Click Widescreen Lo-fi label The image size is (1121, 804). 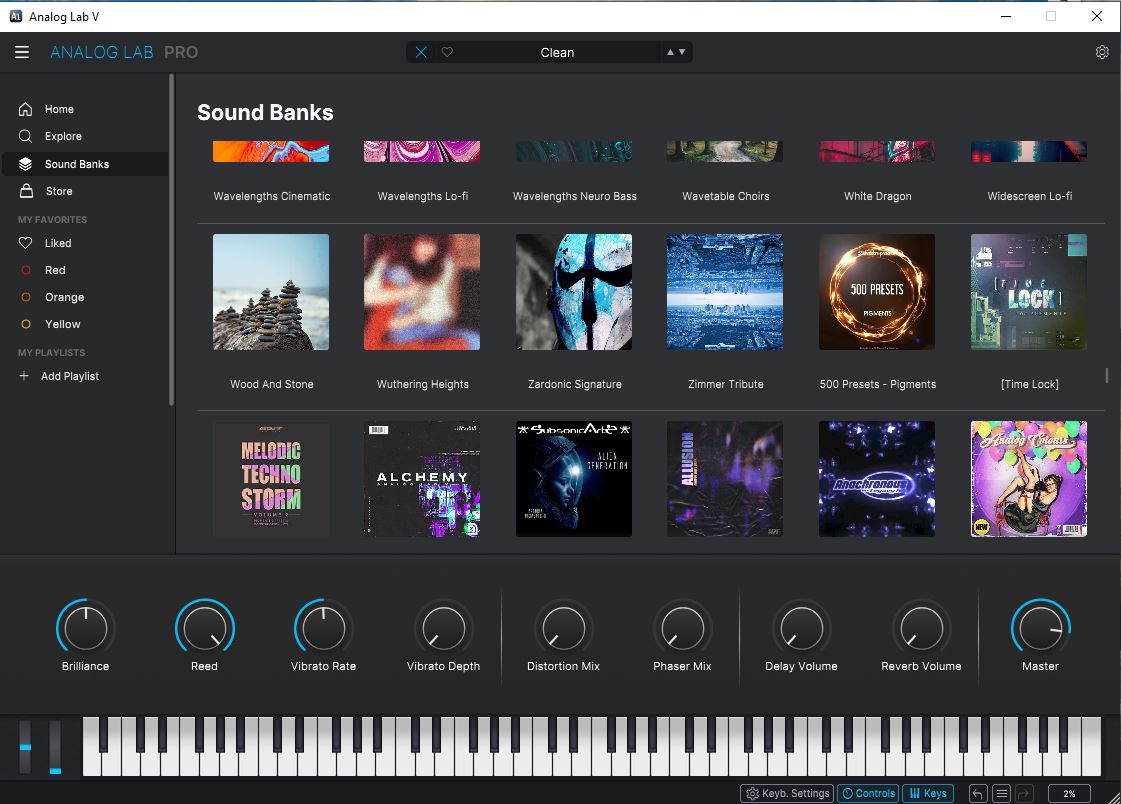(1029, 197)
